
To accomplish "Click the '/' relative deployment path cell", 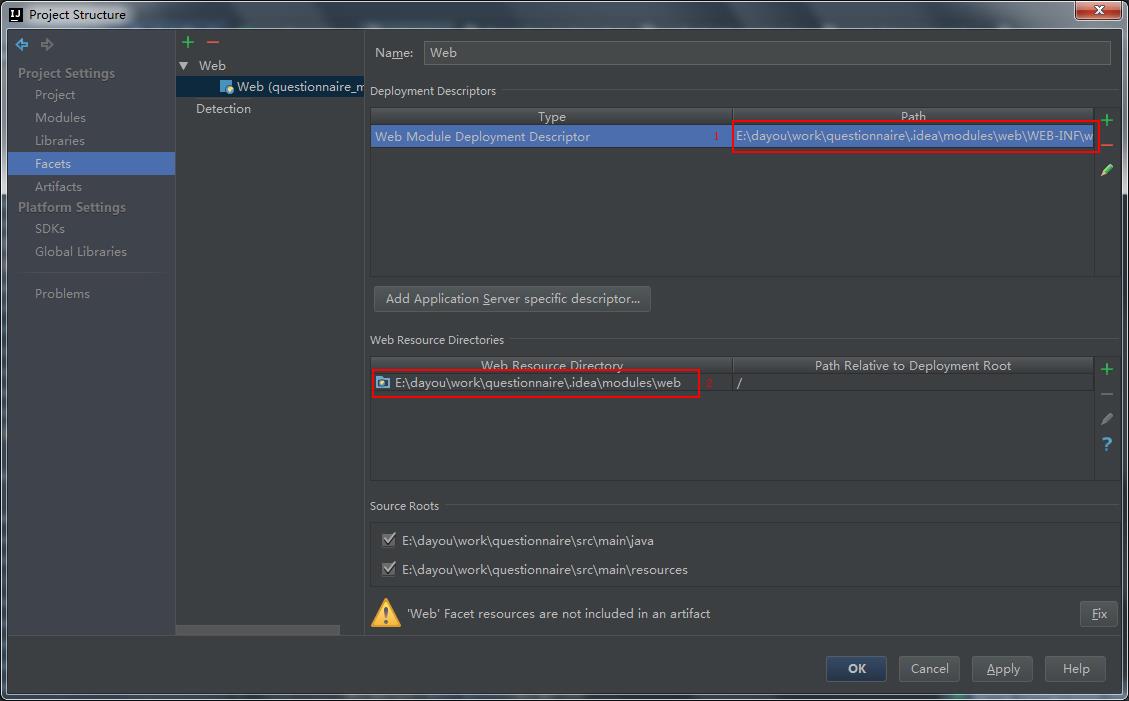I will pyautogui.click(x=913, y=383).
